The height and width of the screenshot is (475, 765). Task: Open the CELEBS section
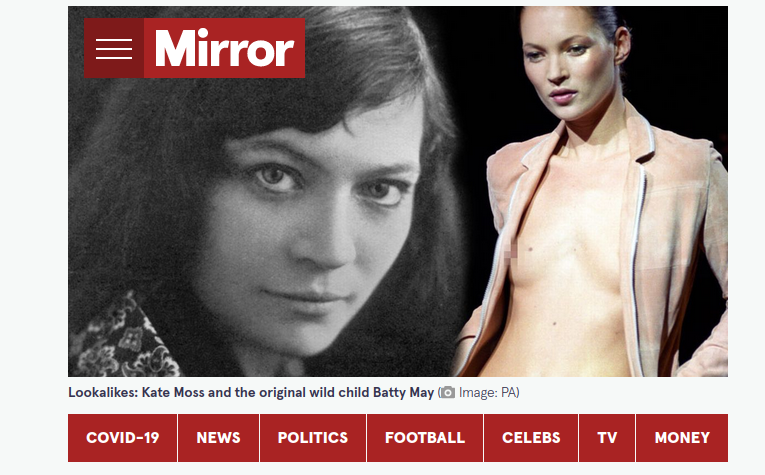coord(531,437)
